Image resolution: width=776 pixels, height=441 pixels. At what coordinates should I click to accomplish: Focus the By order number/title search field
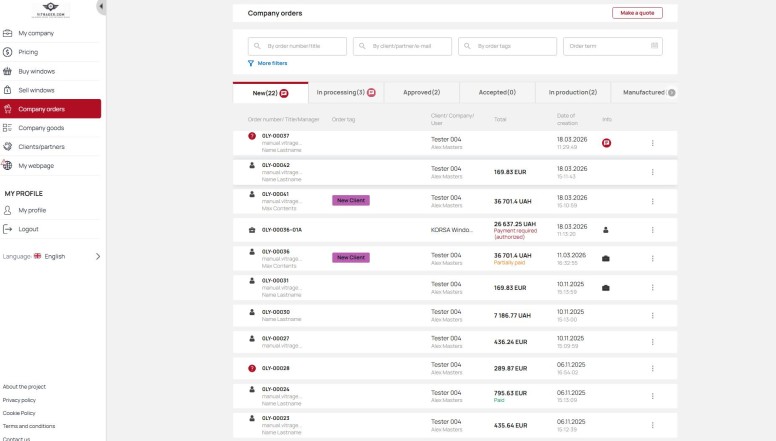click(x=297, y=46)
